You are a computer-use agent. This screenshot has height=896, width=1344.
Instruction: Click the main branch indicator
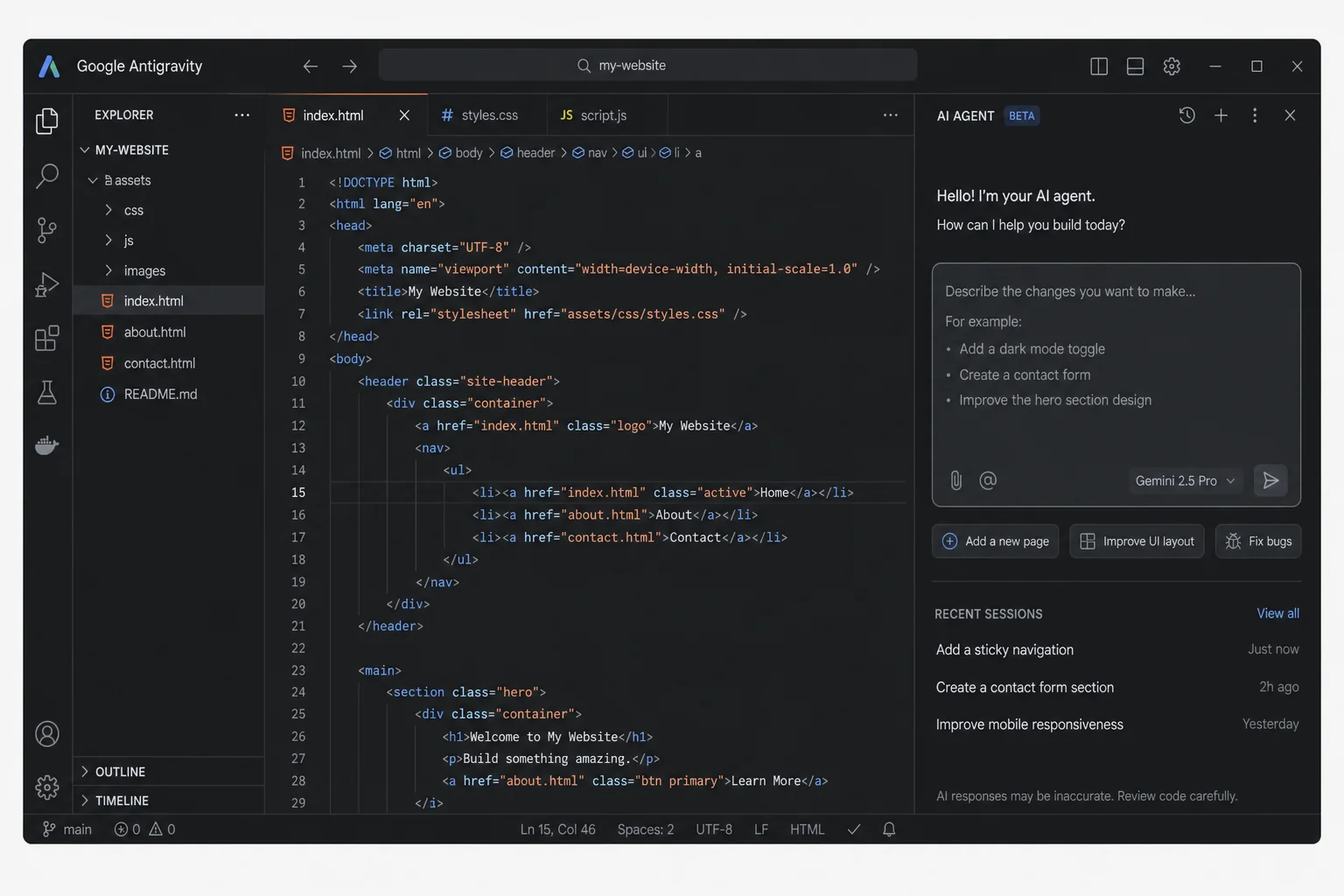pyautogui.click(x=67, y=829)
